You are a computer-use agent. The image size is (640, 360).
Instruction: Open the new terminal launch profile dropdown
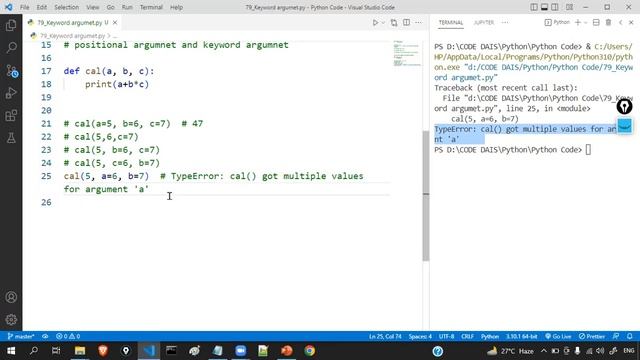click(x=585, y=23)
